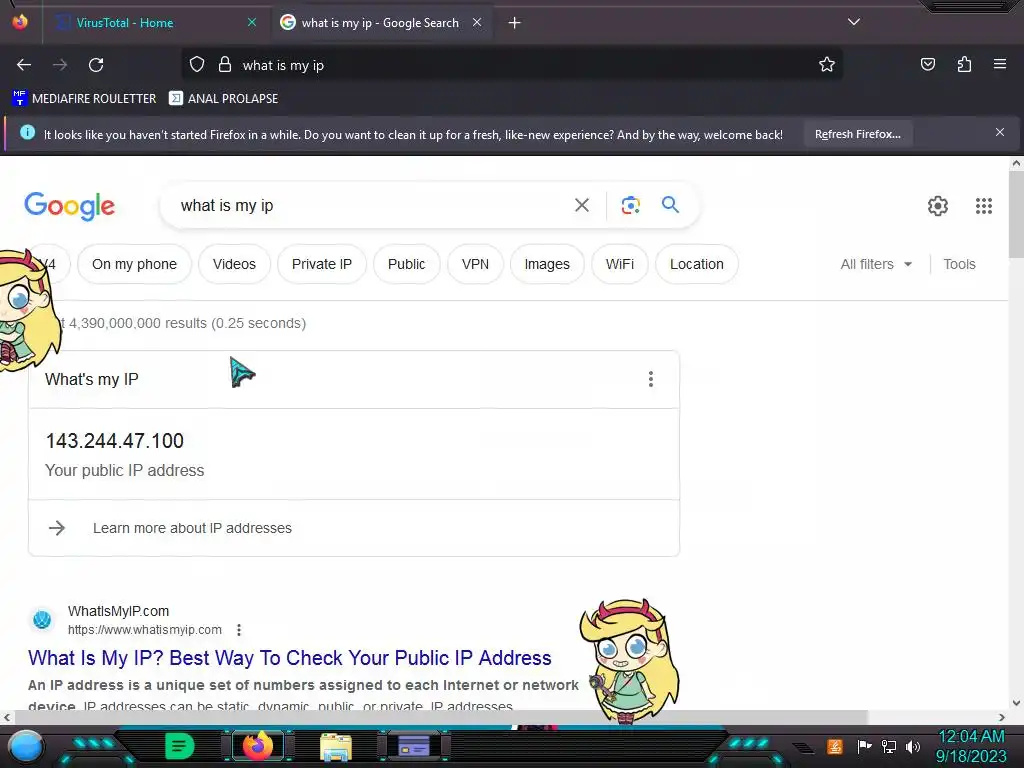This screenshot has width=1024, height=768.
Task: Switch to Firefox in the taskbar
Action: [x=258, y=746]
